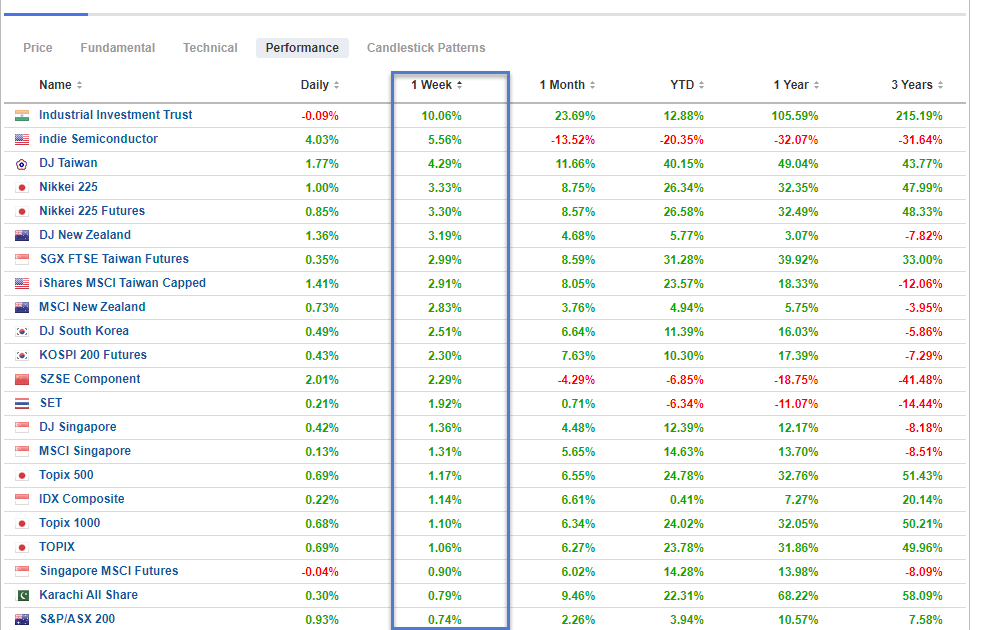Screen dimensions: 1001x630
Task: Click Singapore flag beside DJ Singapore
Action: tap(22, 428)
